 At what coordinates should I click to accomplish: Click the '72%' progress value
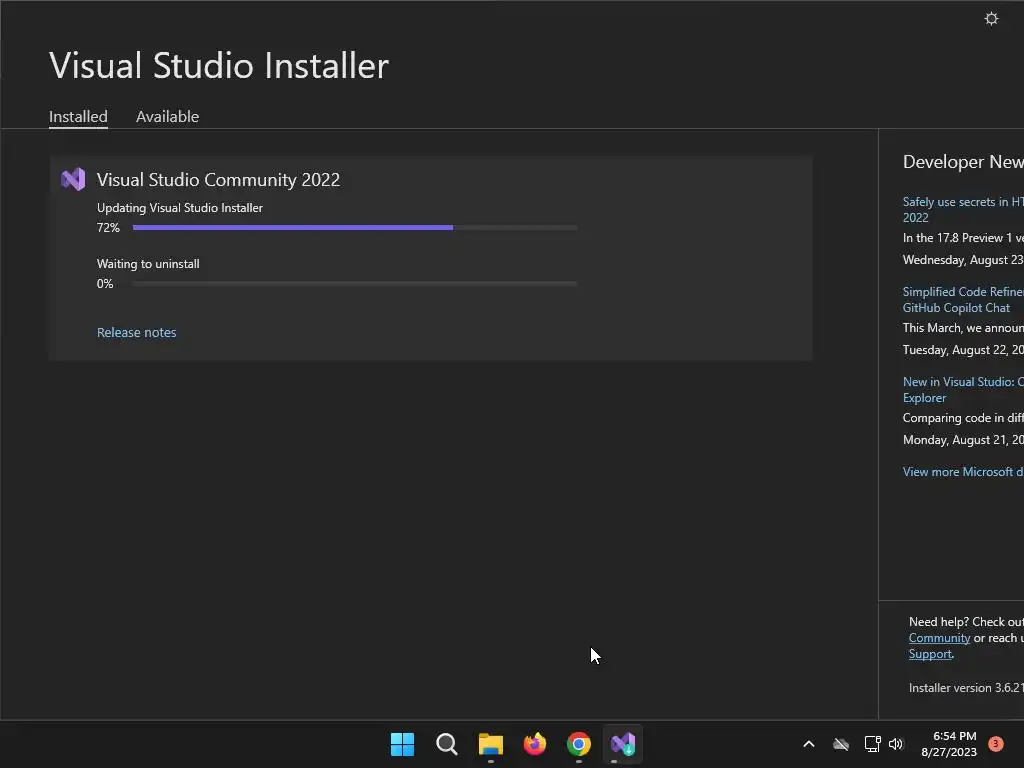(x=108, y=228)
